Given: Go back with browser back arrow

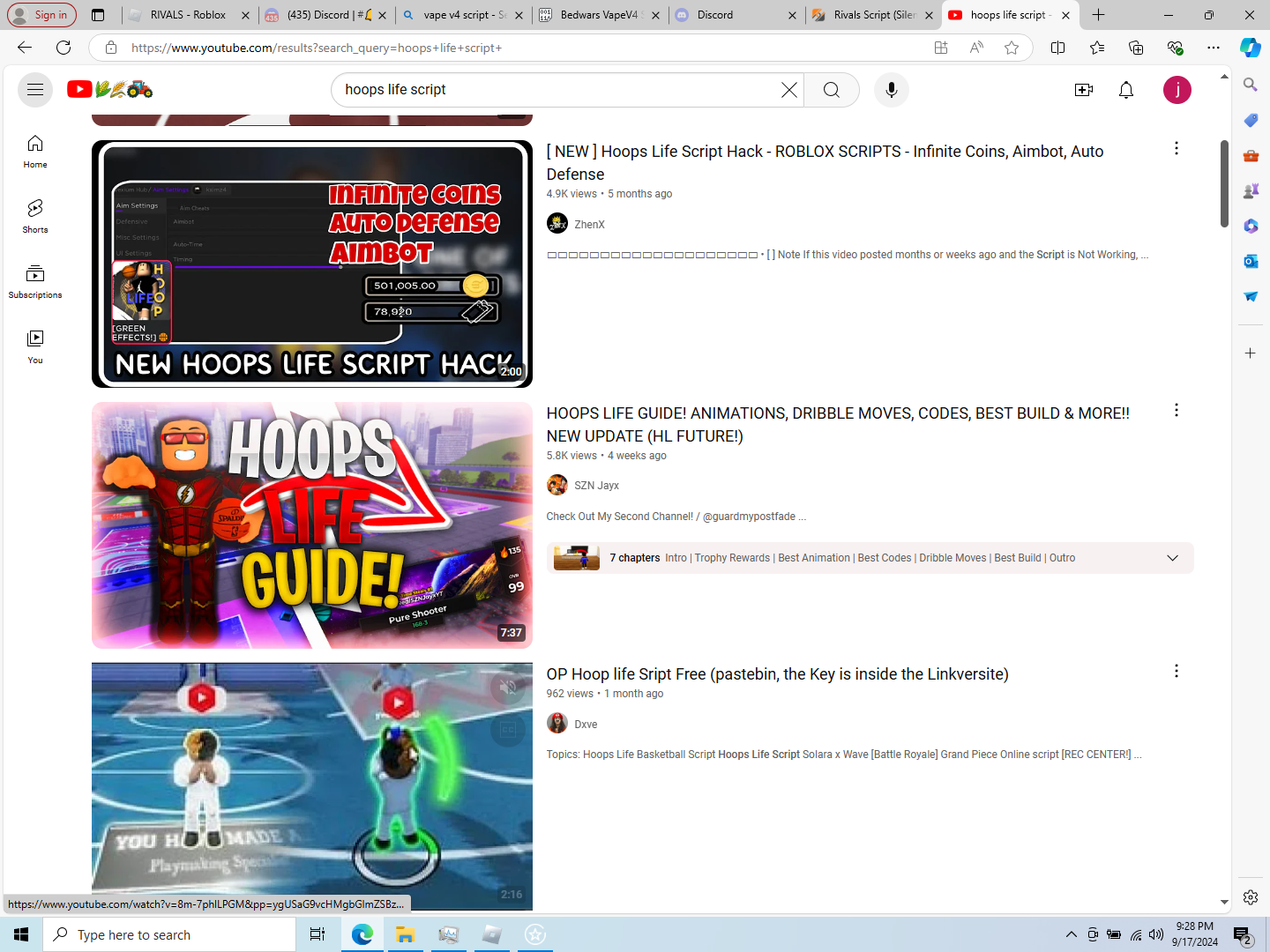Looking at the screenshot, I should (25, 48).
